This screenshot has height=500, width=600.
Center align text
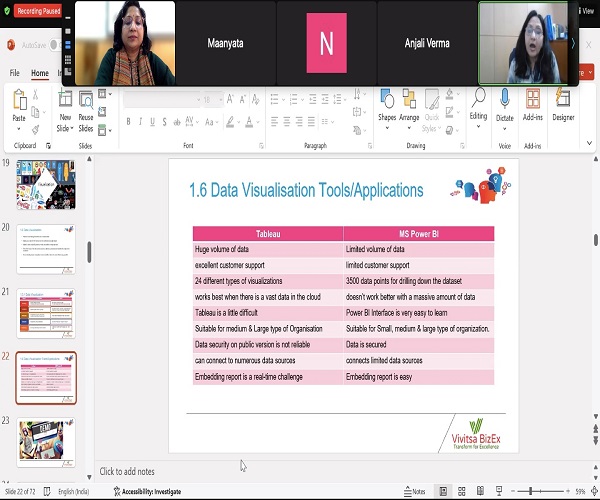tap(287, 122)
